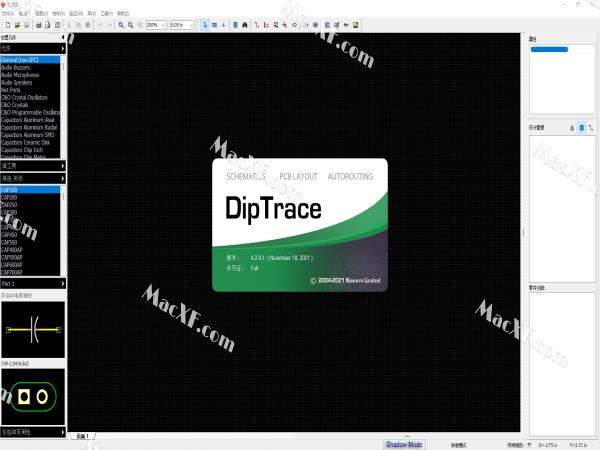Open the 文件 File menu
Screen dimensions: 600x450
[x=8, y=13]
